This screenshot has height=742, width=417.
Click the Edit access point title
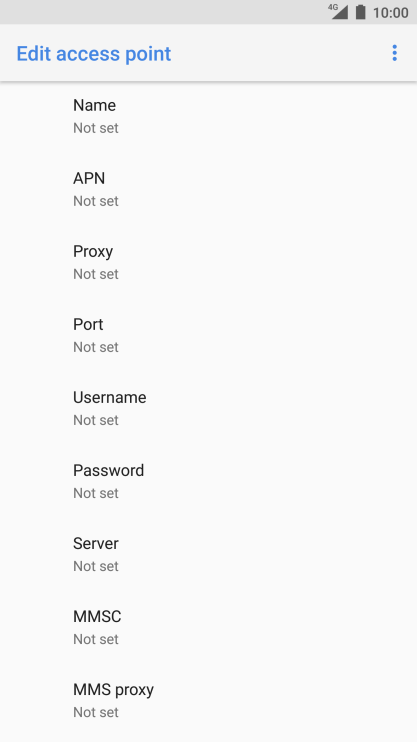[x=94, y=53]
